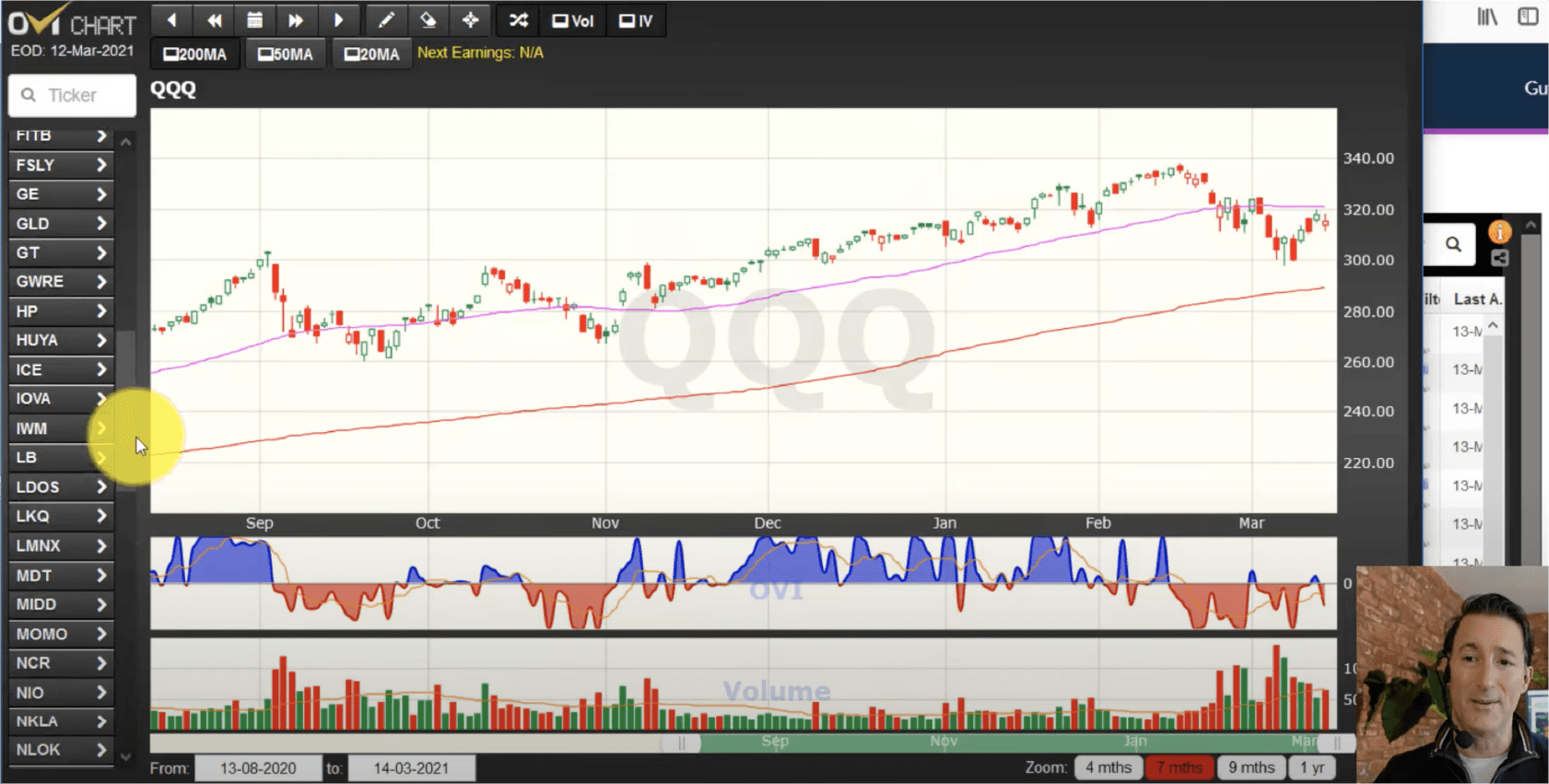Switch zoom to 1 yr
The image size is (1549, 784).
coord(1311,767)
